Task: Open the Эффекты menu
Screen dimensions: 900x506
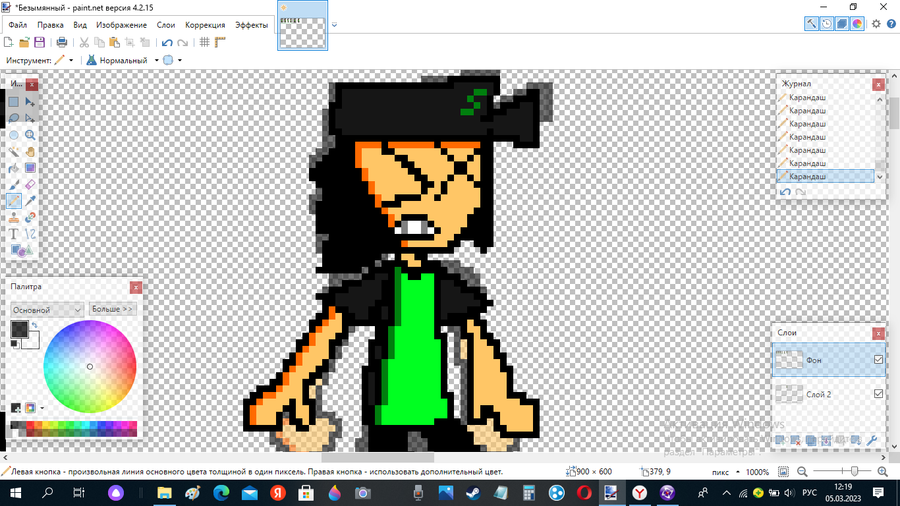Action: coord(251,25)
